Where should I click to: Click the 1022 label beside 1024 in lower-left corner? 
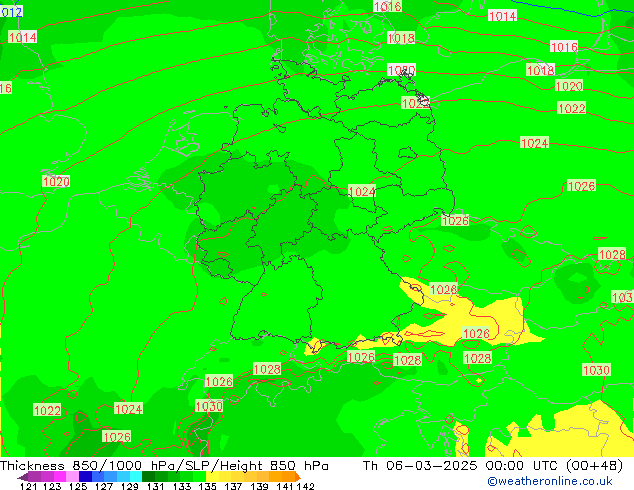click(x=47, y=410)
